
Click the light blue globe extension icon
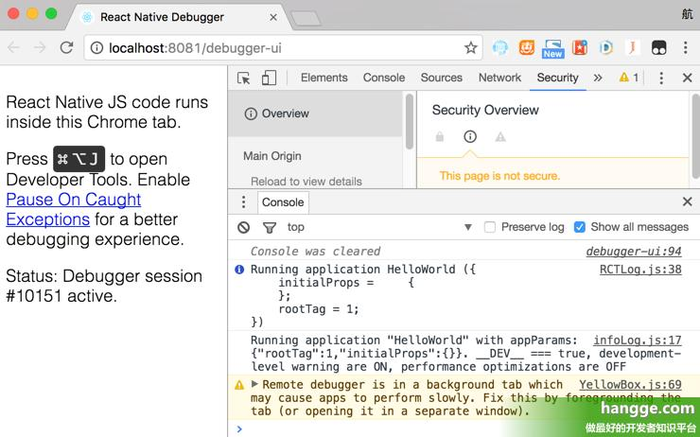point(500,48)
